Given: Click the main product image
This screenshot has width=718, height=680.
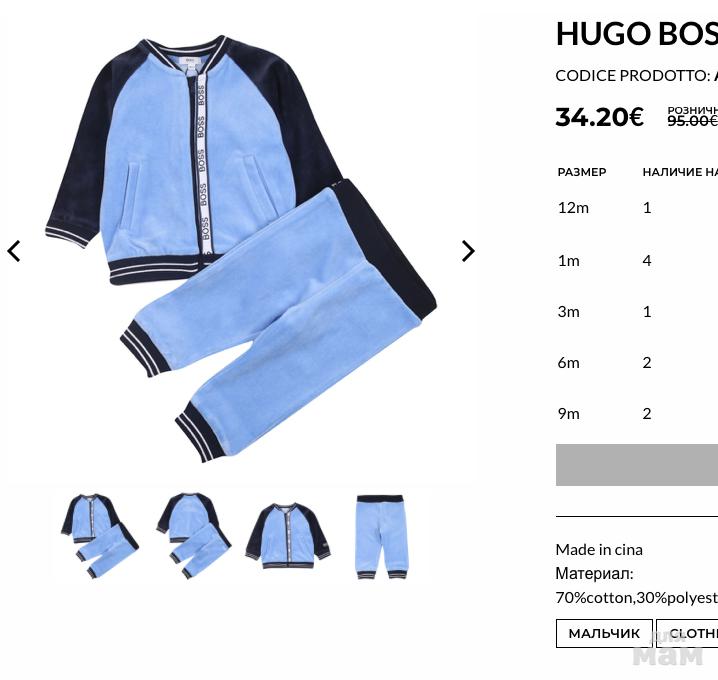Looking at the screenshot, I should click(x=241, y=249).
